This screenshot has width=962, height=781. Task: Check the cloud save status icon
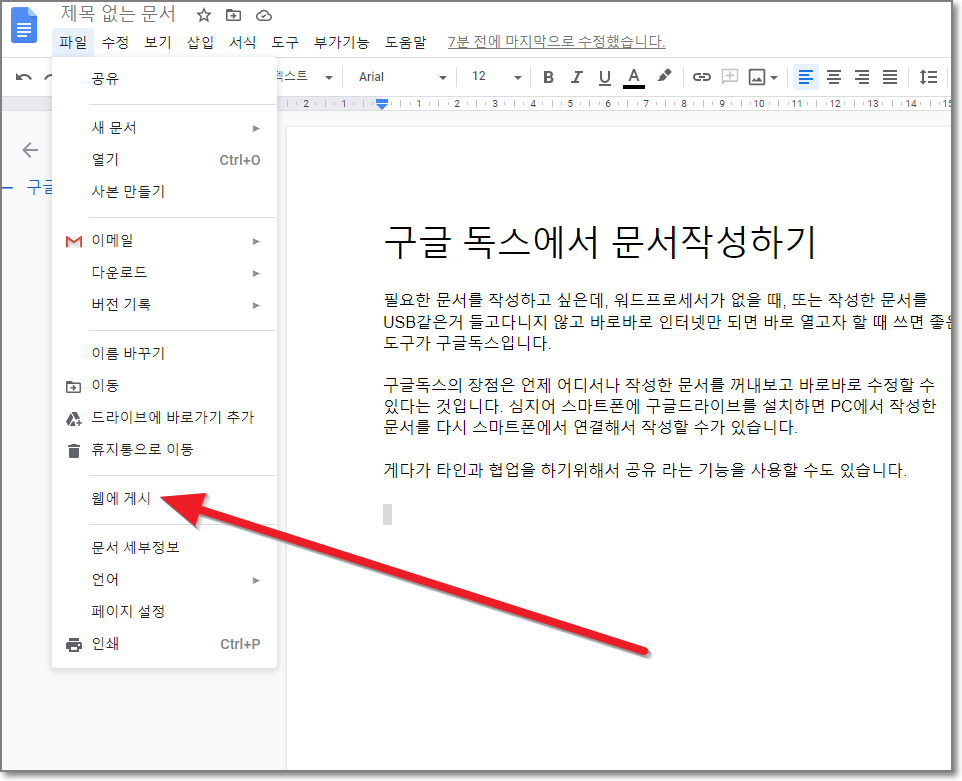point(264,15)
